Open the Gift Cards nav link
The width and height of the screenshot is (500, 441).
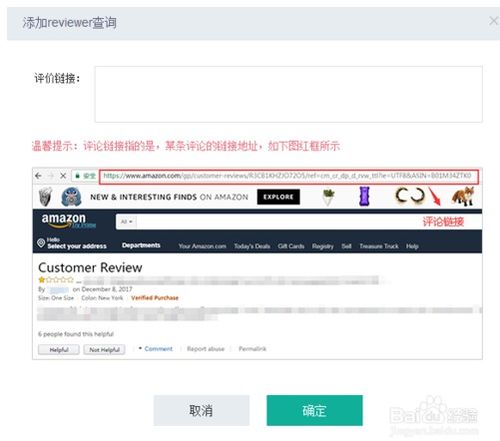click(x=291, y=246)
